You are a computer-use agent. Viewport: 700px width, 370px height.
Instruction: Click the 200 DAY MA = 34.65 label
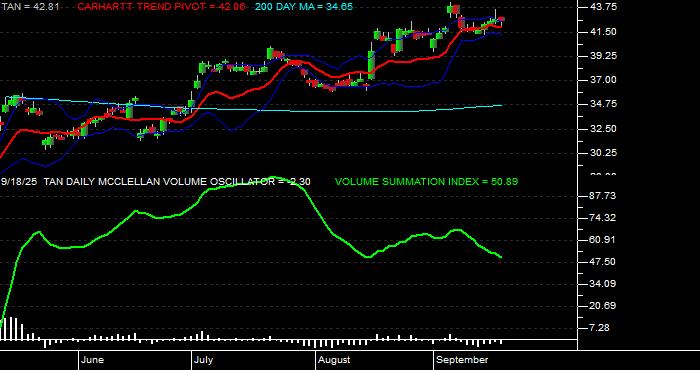pyautogui.click(x=304, y=7)
